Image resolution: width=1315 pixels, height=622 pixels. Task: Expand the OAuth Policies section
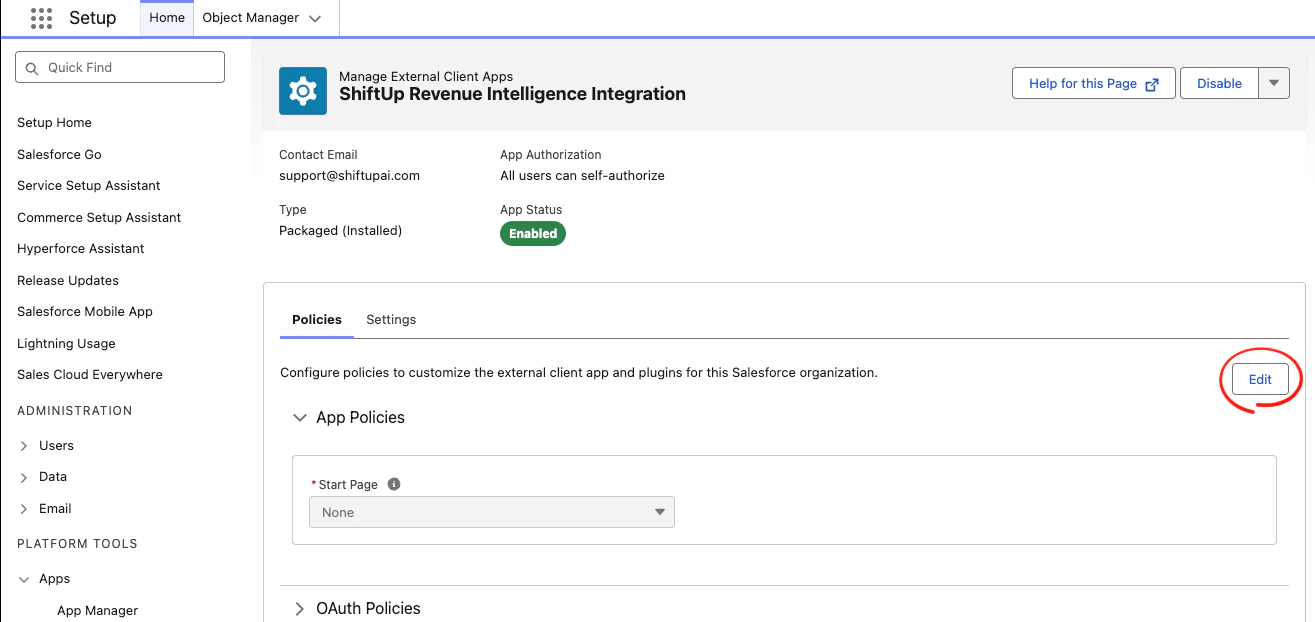[x=299, y=609]
